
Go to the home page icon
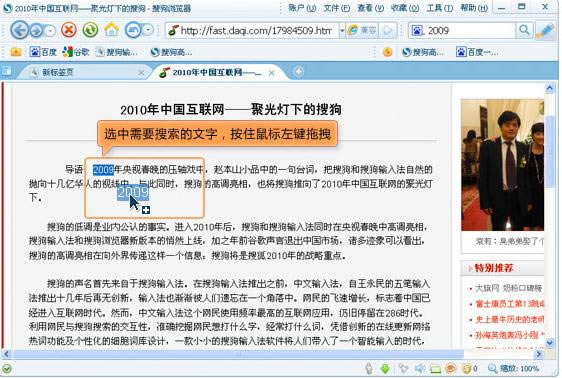pyautogui.click(x=111, y=30)
